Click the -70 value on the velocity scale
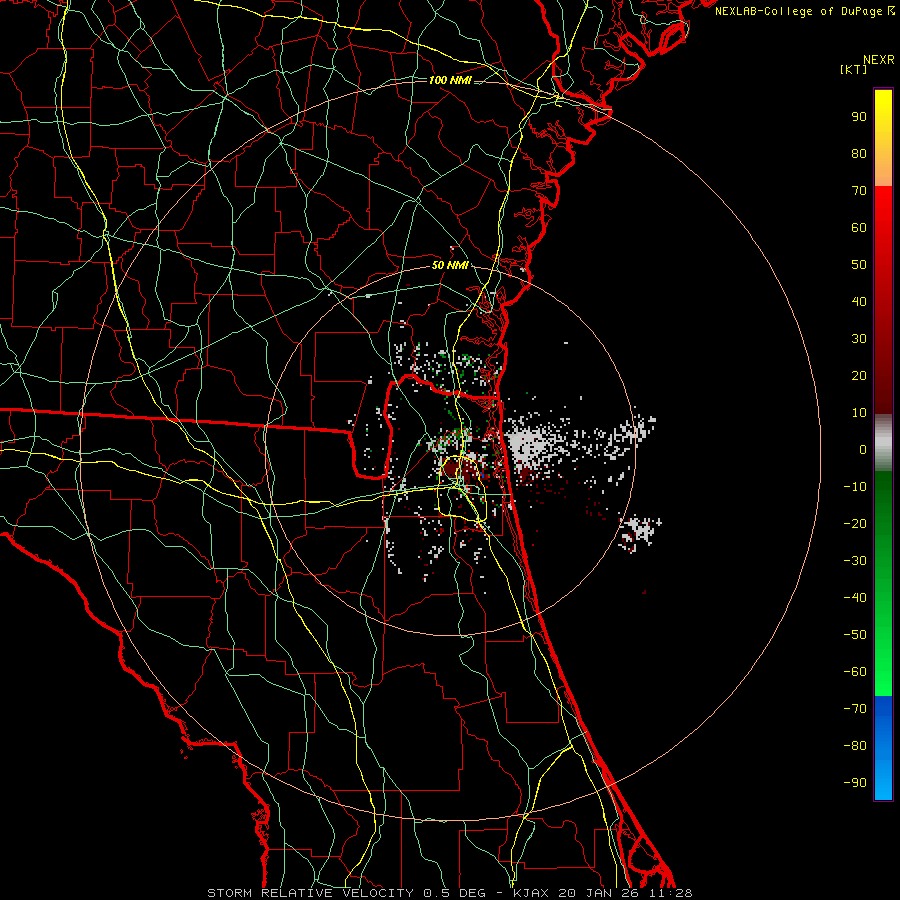Viewport: 900px width, 900px height. (x=855, y=709)
